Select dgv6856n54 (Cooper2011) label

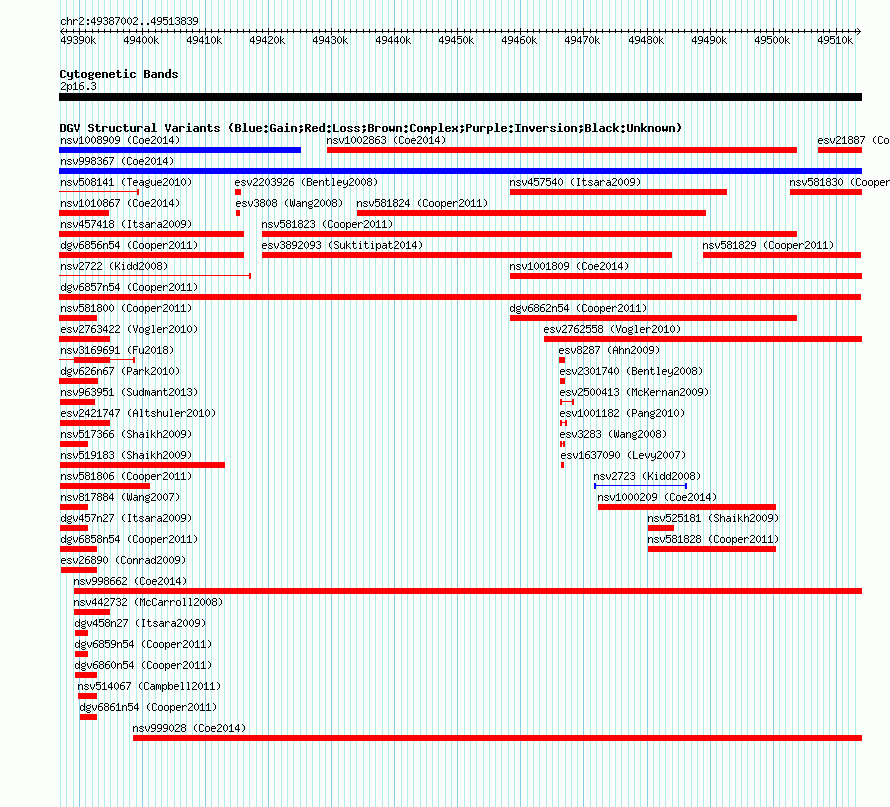[x=129, y=245]
